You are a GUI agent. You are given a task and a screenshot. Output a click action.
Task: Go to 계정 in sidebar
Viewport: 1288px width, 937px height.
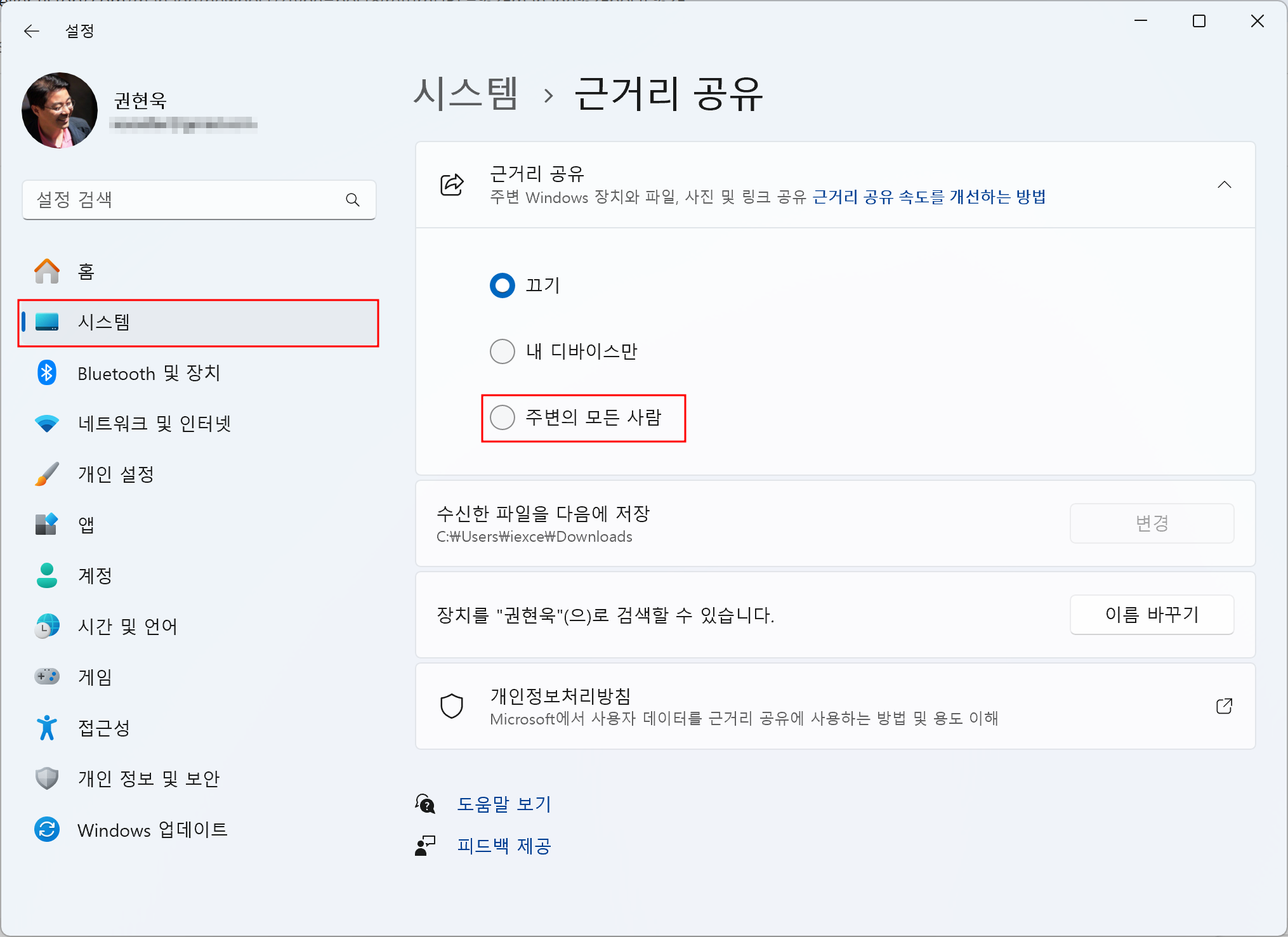(95, 575)
